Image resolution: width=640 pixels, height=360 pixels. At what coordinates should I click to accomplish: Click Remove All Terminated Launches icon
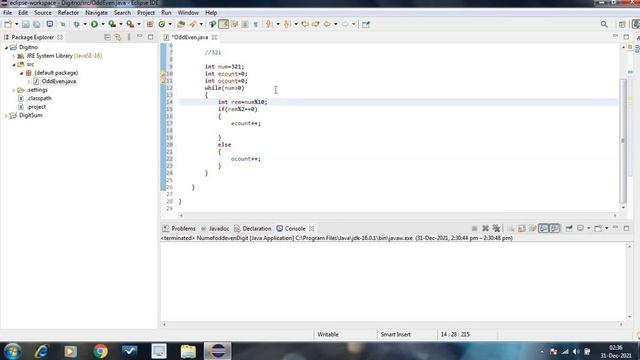coord(496,229)
